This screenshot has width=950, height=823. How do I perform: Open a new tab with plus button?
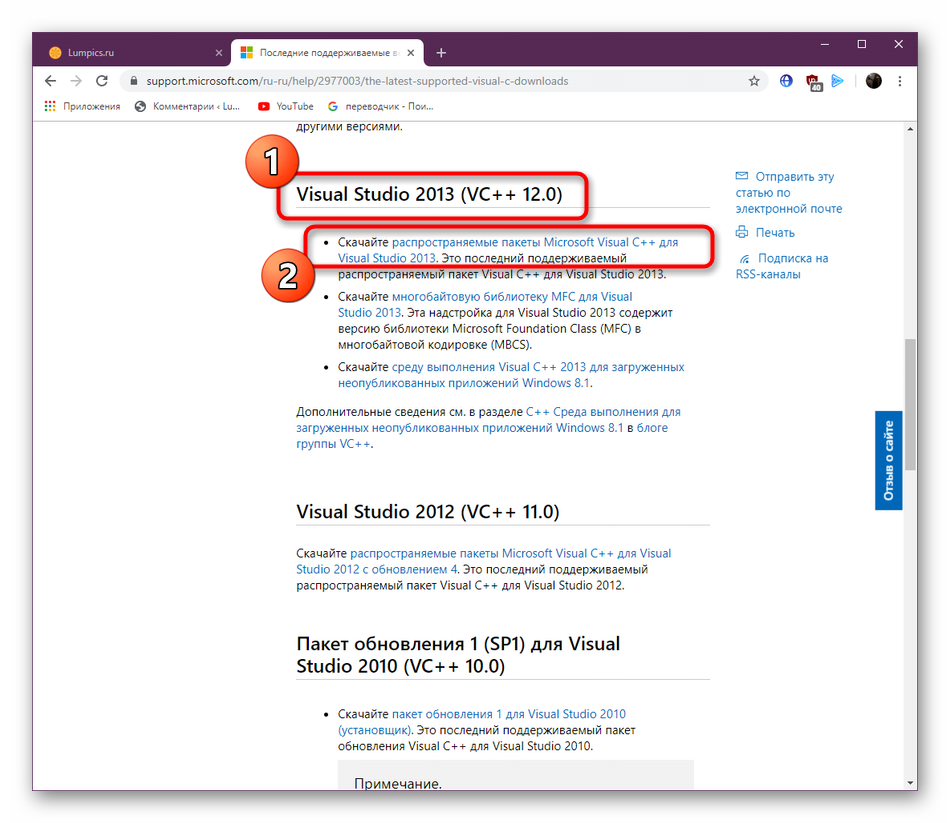tap(441, 53)
